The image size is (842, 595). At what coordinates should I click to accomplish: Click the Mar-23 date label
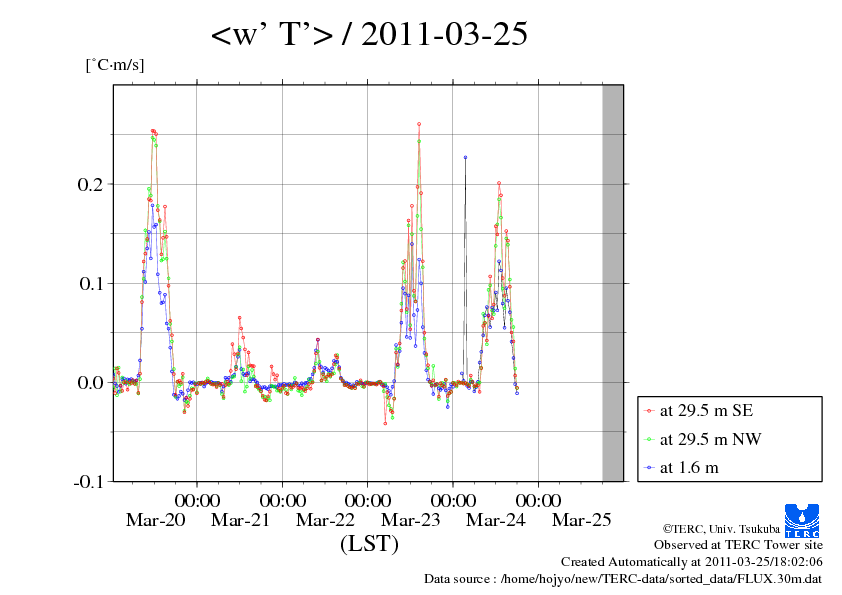410,520
